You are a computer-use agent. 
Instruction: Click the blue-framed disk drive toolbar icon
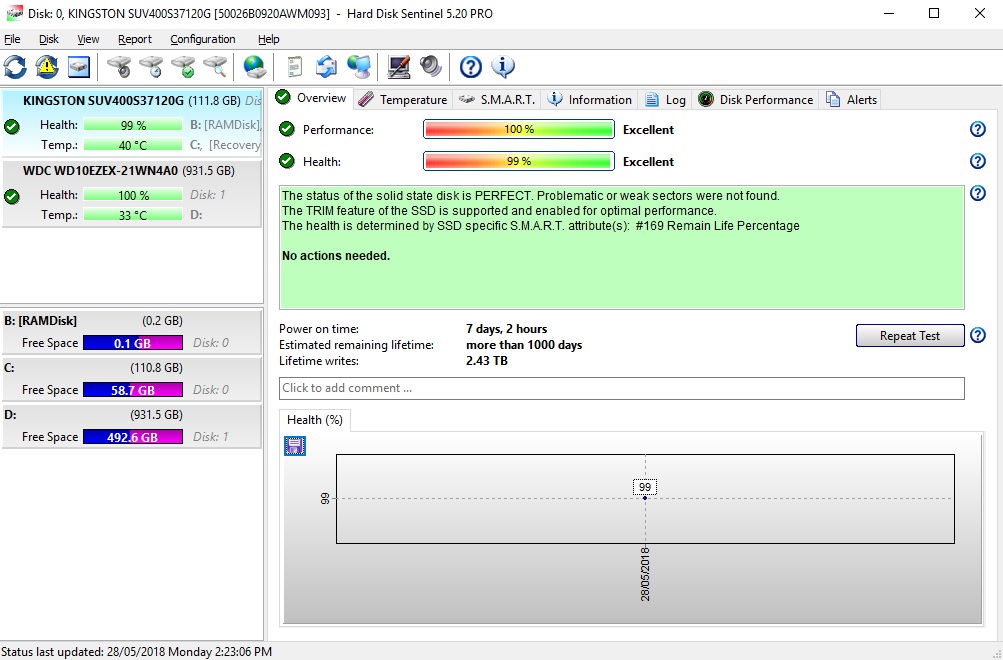click(x=79, y=67)
